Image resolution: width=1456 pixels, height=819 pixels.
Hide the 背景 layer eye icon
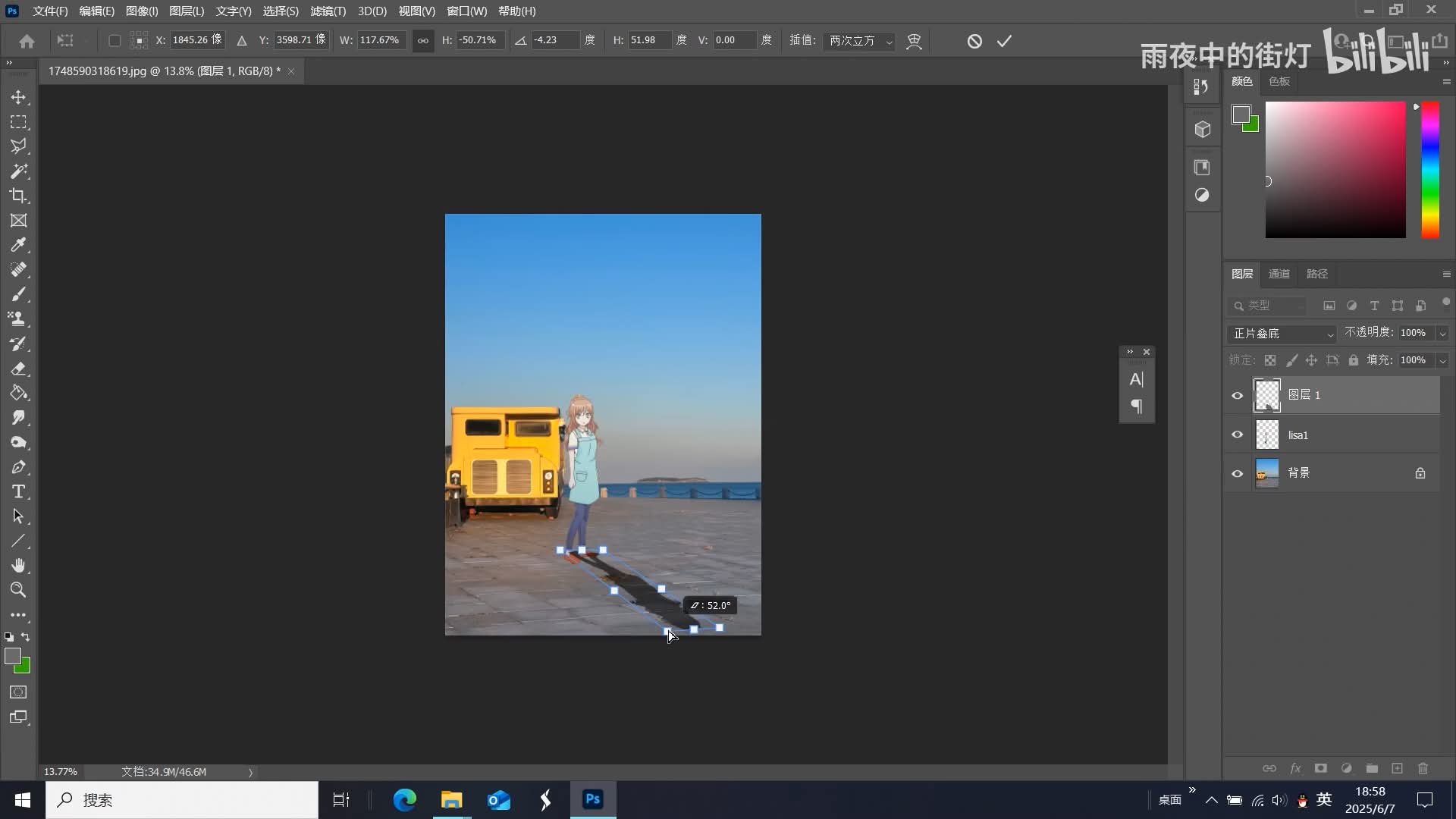(x=1237, y=473)
